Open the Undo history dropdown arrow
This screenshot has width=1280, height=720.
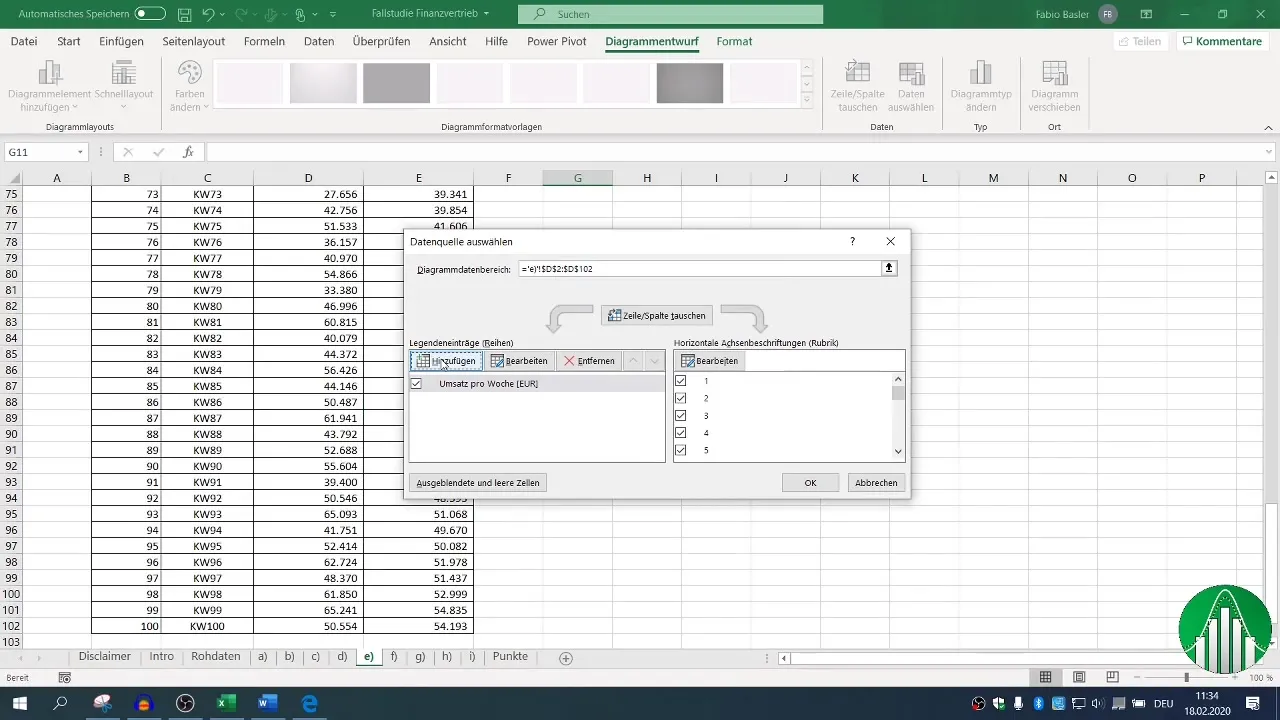coord(223,15)
